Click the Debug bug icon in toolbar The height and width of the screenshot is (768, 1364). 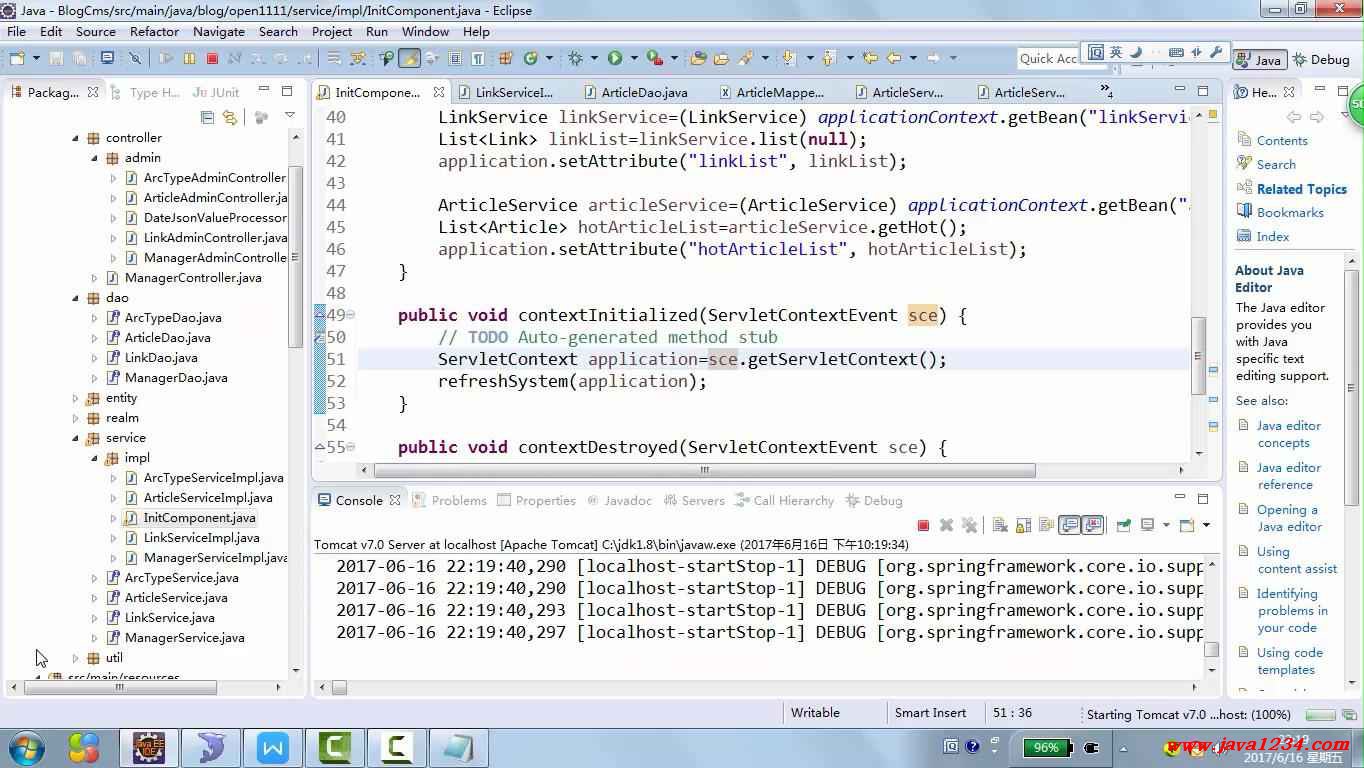click(x=575, y=58)
